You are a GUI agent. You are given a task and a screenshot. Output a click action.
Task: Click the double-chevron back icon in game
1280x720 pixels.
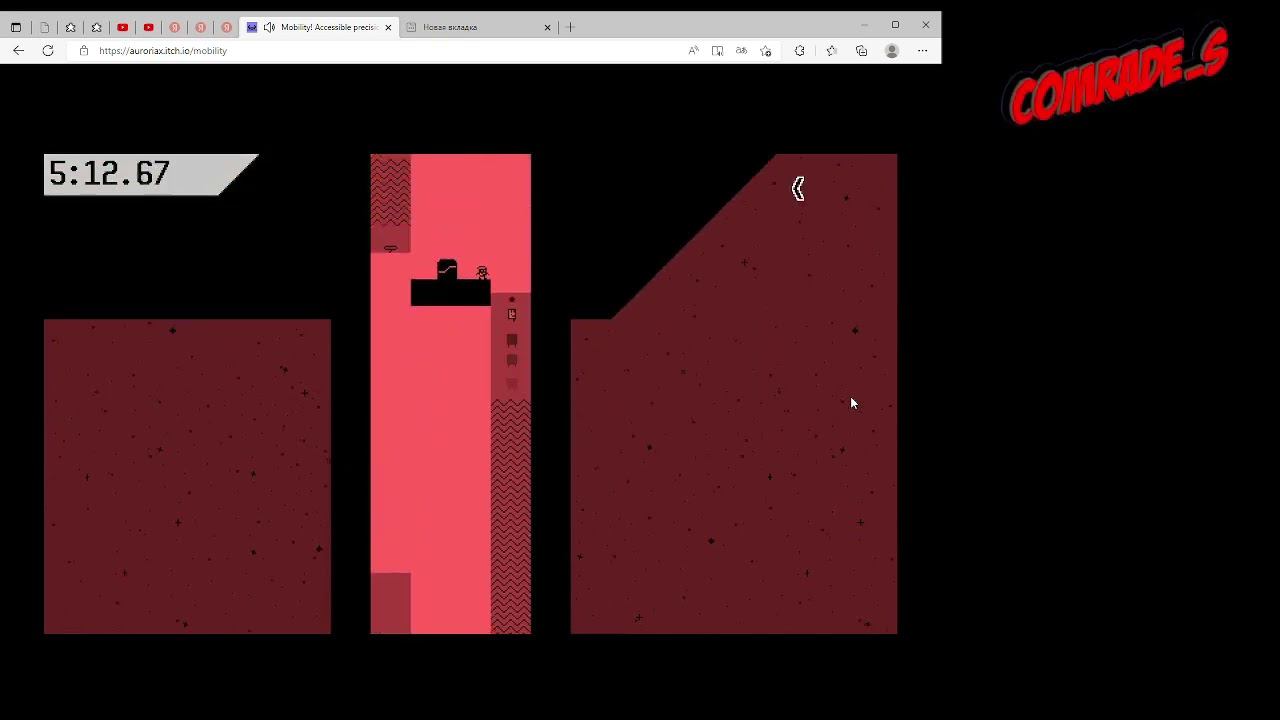798,189
